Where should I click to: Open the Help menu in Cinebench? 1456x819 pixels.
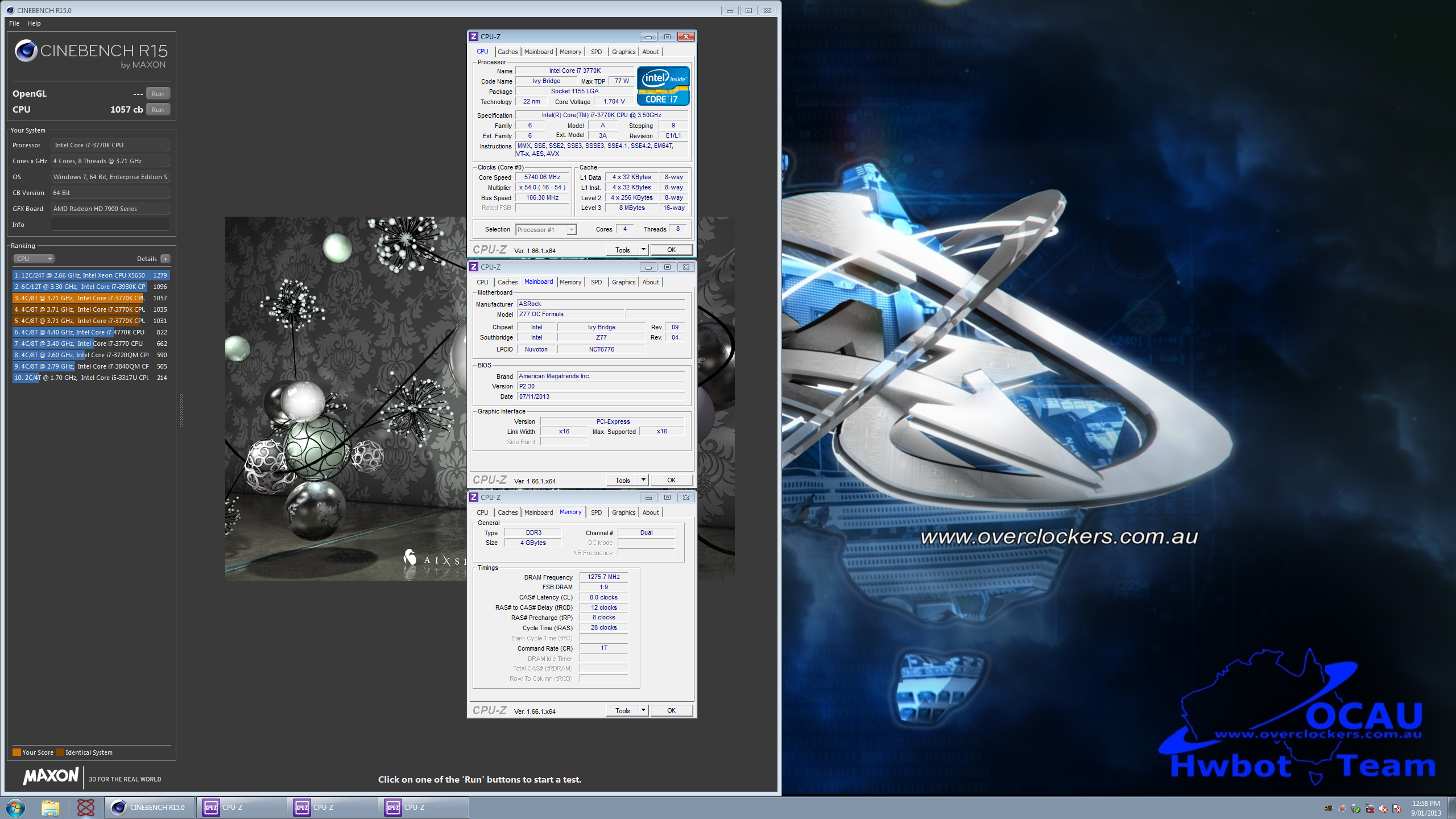[34, 23]
